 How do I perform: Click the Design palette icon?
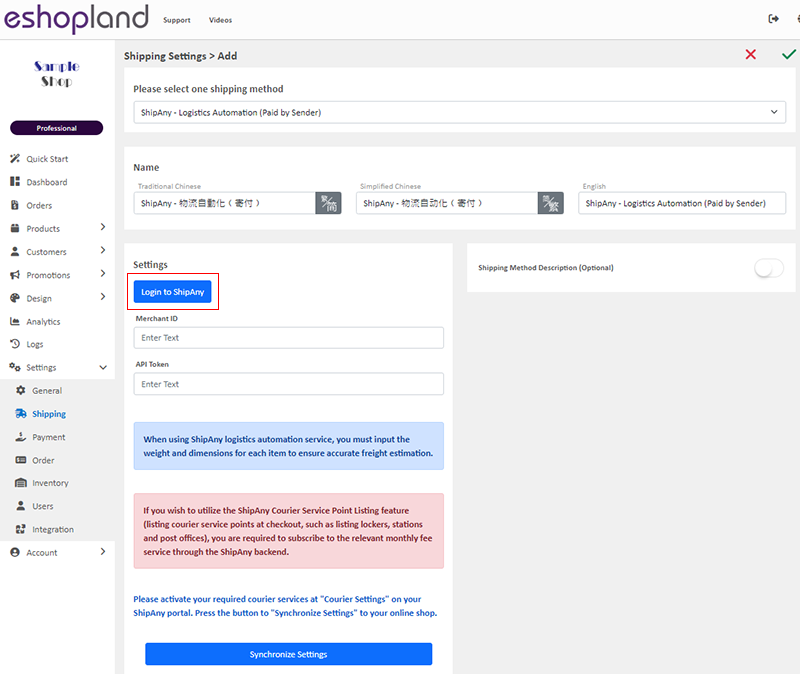click(x=15, y=298)
